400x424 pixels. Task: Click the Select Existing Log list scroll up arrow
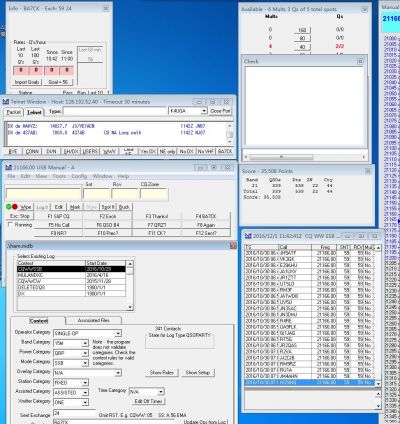130,264
